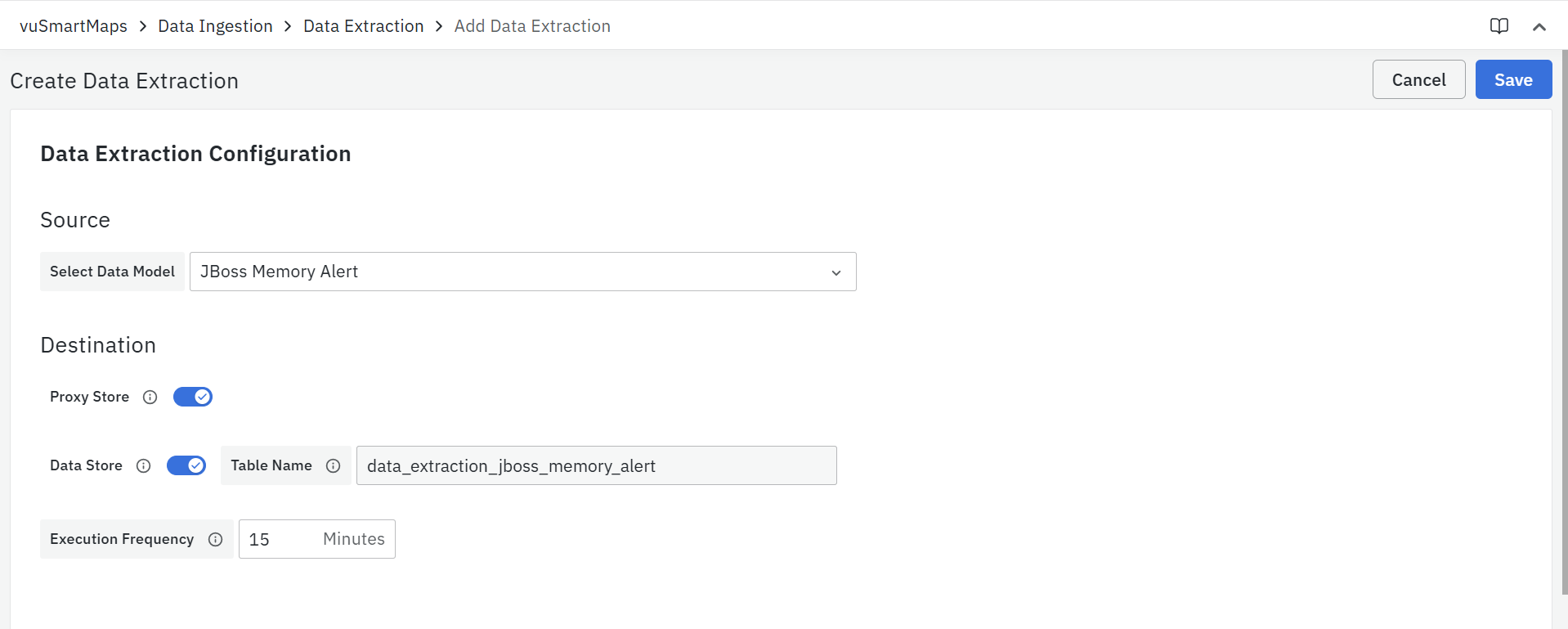This screenshot has height=629, width=1568.
Task: Turn off the Data Store toggle
Action: tap(186, 465)
